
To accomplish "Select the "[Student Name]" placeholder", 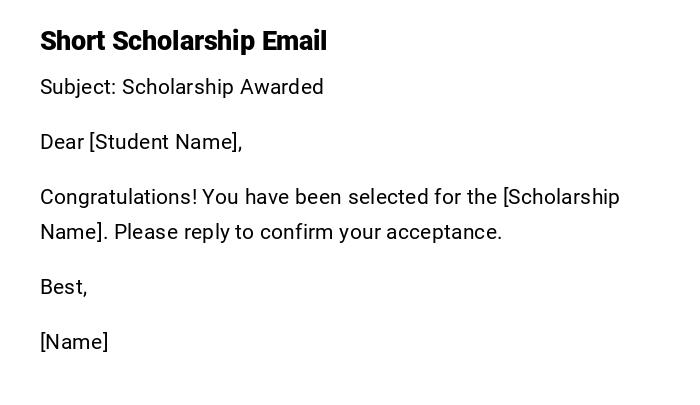I will [165, 142].
